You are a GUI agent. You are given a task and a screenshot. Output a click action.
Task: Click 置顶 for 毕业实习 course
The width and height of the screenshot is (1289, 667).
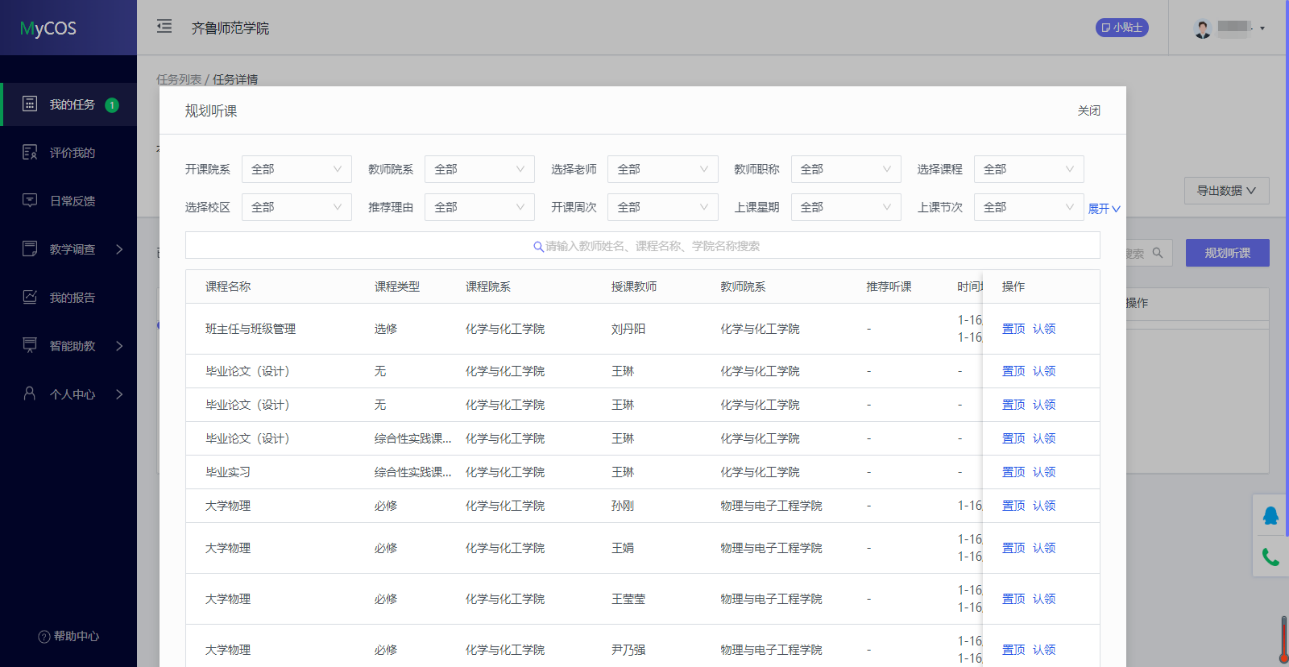click(1013, 472)
